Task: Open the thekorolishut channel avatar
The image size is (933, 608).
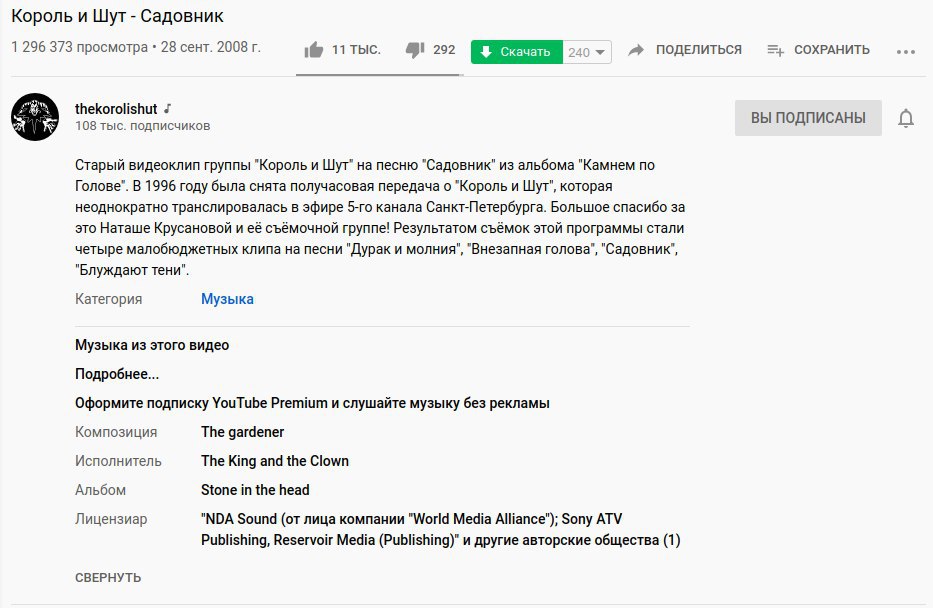Action: [x=35, y=117]
